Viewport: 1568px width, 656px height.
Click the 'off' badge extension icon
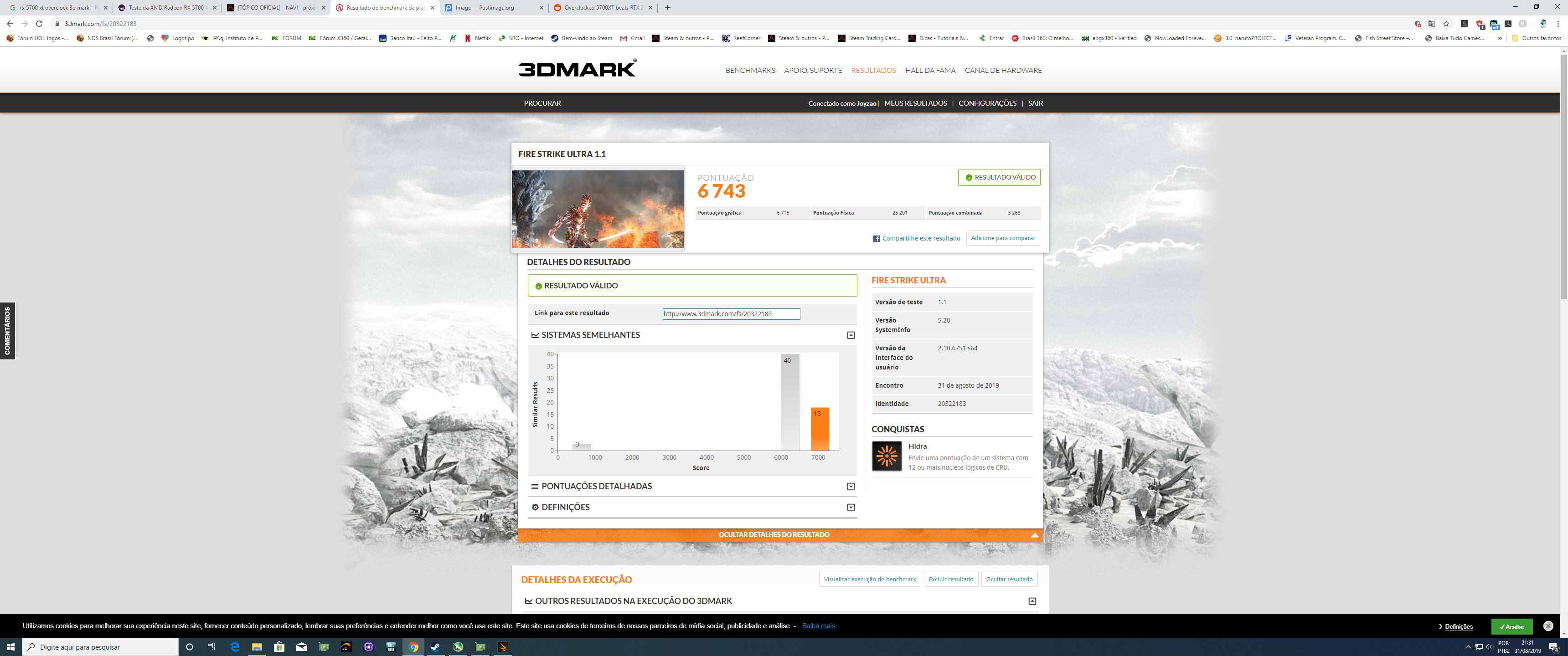[1494, 24]
